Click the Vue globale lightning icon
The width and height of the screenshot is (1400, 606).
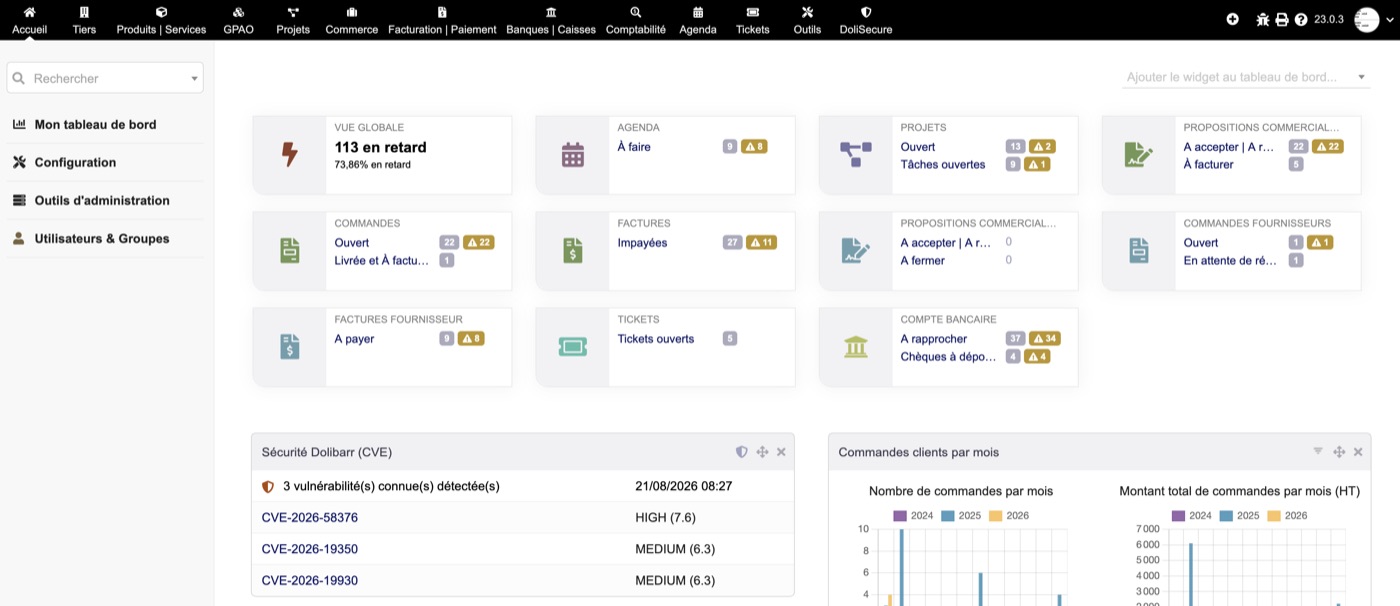pos(289,154)
